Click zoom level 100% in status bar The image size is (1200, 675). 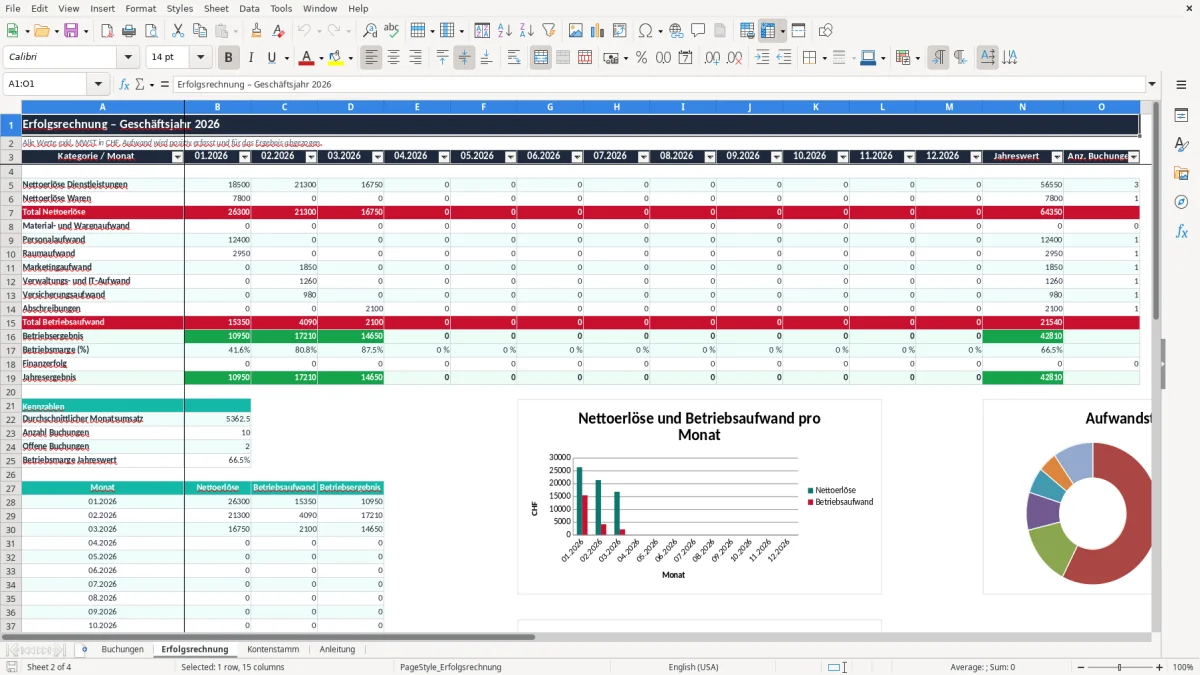(x=1183, y=667)
